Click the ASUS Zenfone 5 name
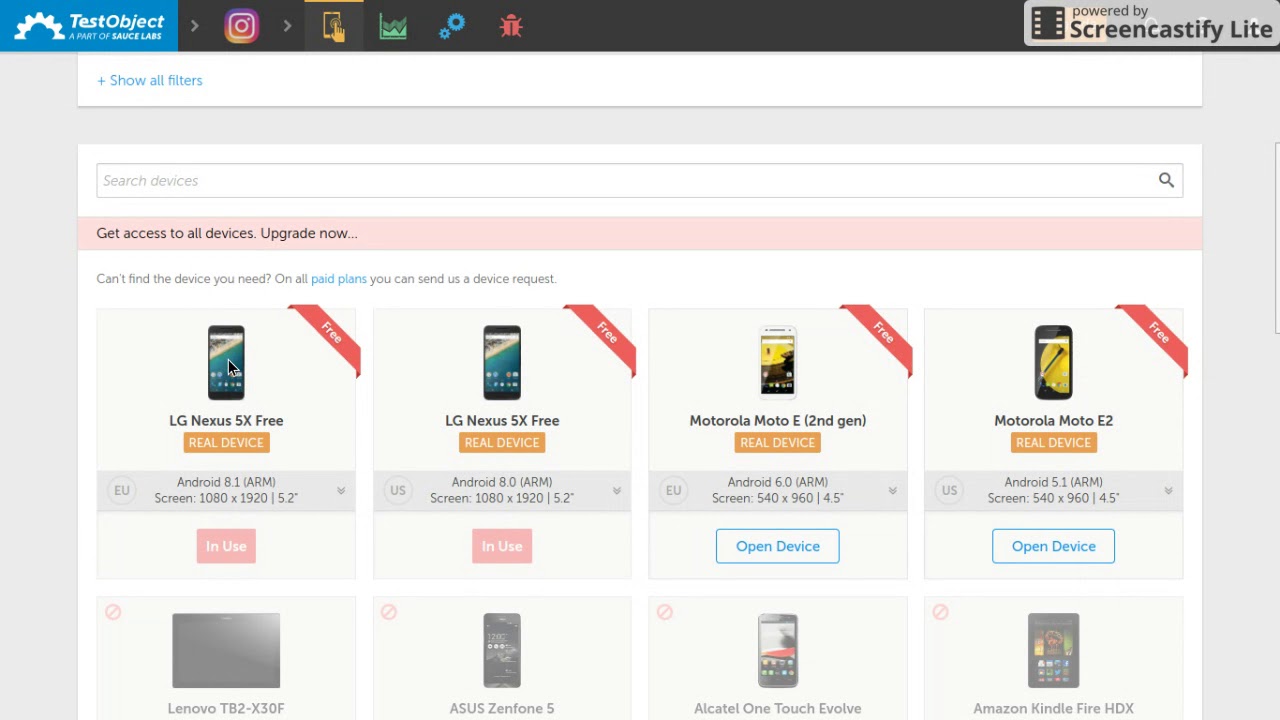1280x720 pixels. coord(502,708)
